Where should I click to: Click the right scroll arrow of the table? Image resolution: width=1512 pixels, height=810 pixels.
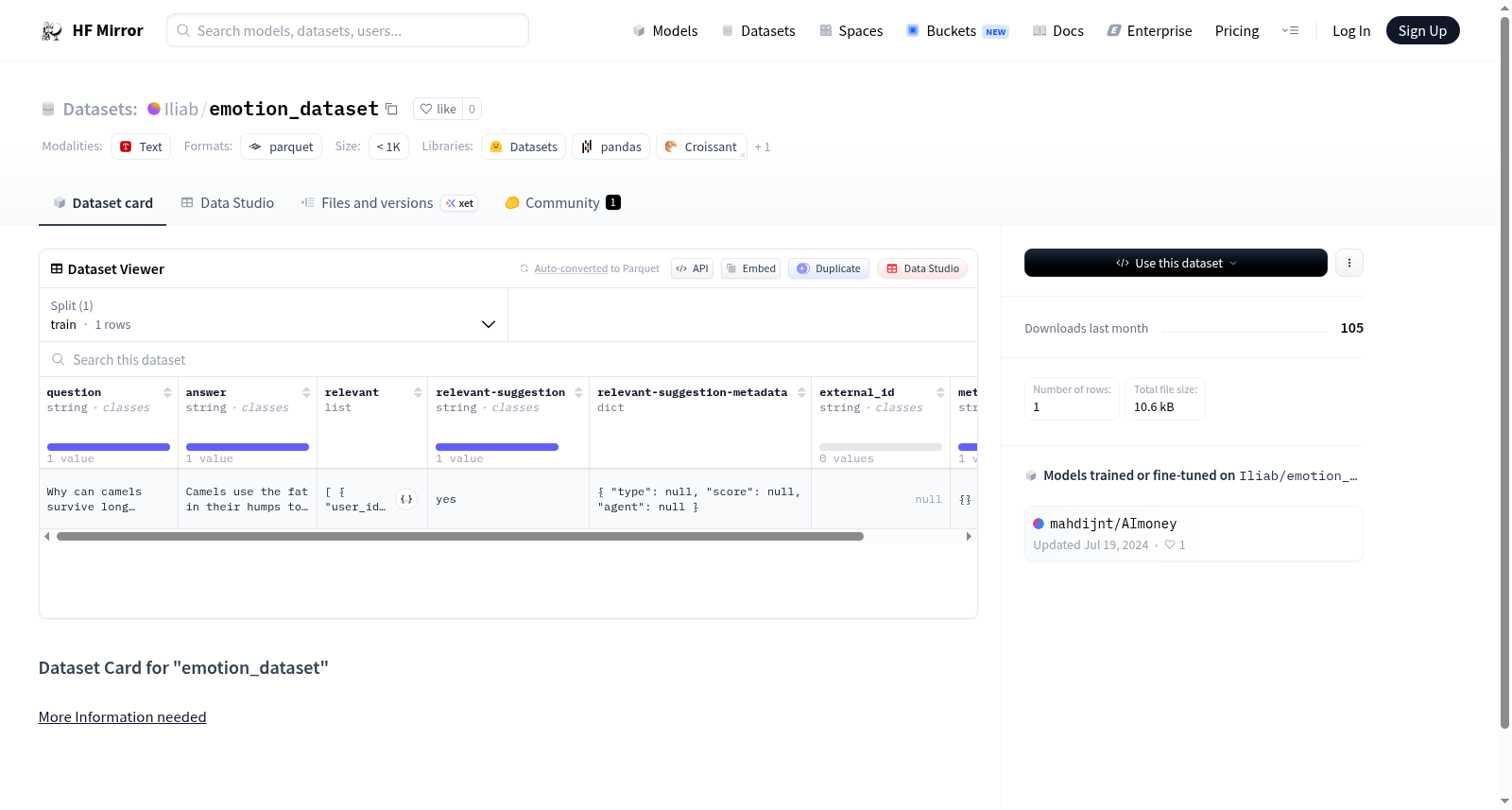coord(969,536)
